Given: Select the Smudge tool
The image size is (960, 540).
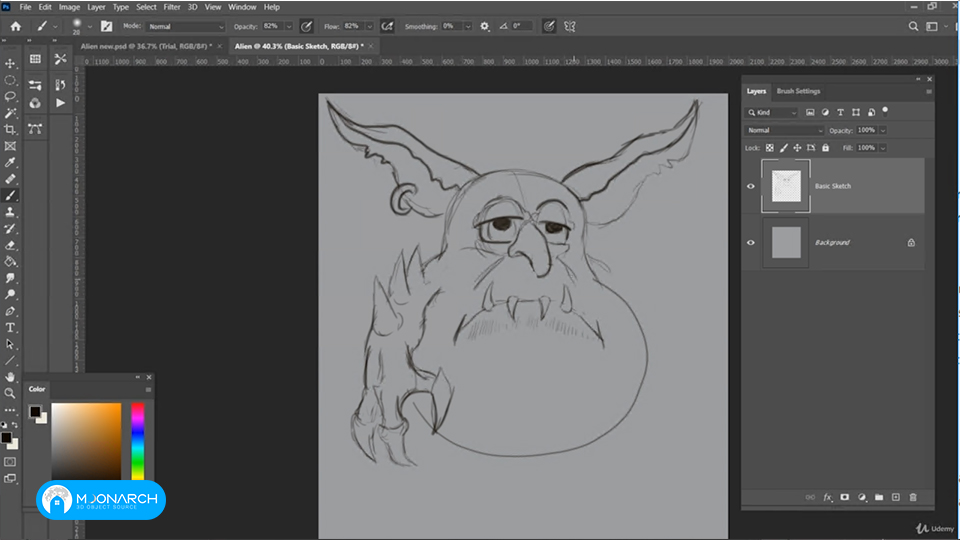Looking at the screenshot, I should tap(10, 278).
